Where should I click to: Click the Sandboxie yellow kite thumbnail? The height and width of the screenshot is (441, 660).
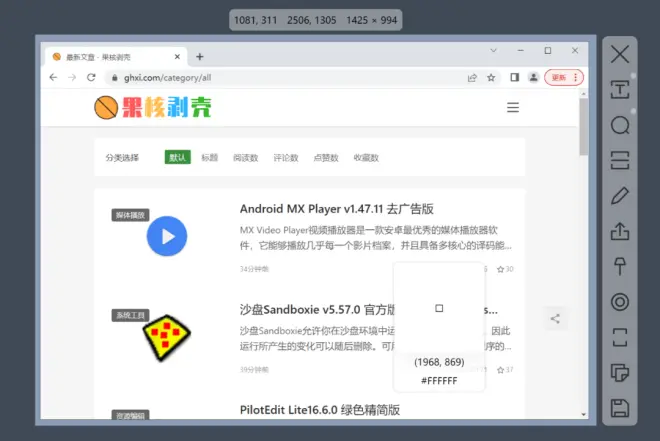tap(167, 337)
